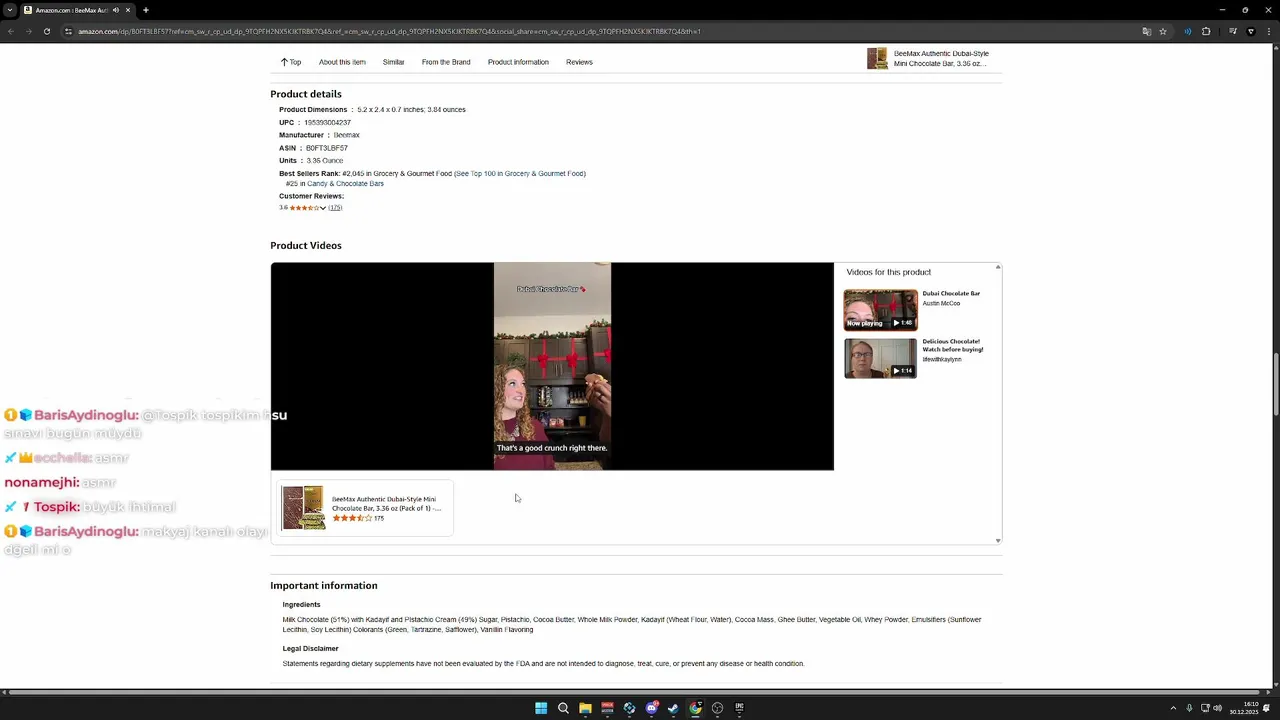Image resolution: width=1280 pixels, height=720 pixels.
Task: Open Discord from the taskbar
Action: (651, 708)
